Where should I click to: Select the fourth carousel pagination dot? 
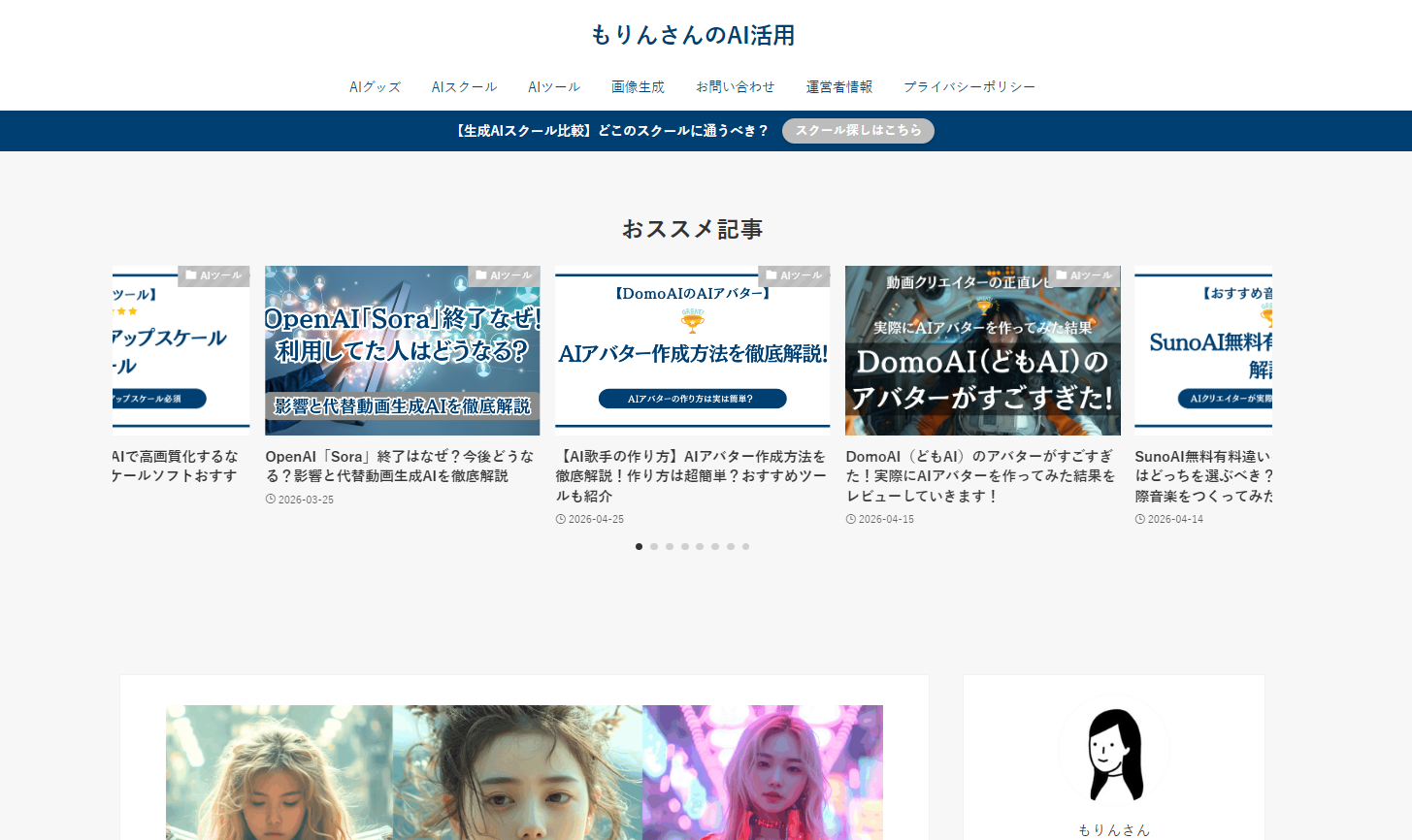point(685,547)
